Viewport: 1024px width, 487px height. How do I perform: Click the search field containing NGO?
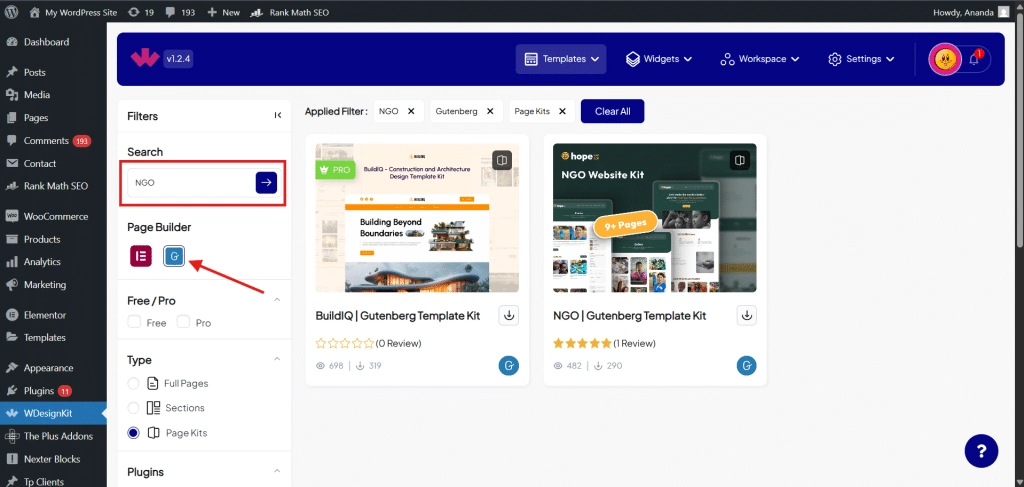[x=191, y=183]
